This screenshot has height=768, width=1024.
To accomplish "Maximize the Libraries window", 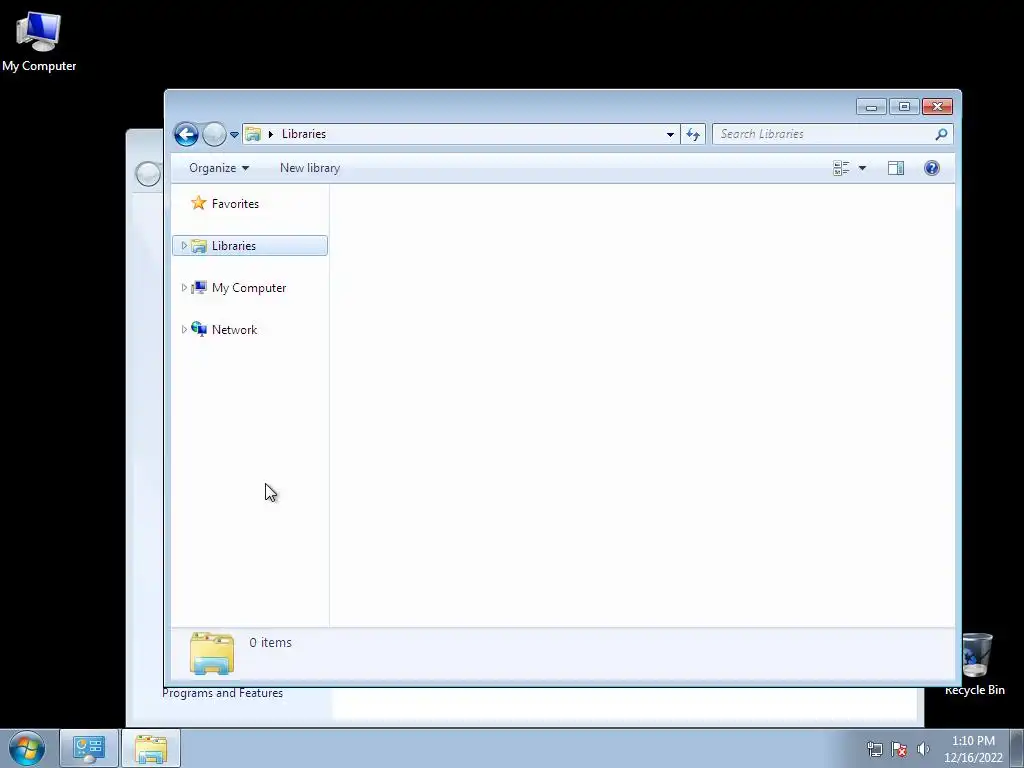I will tap(904, 106).
